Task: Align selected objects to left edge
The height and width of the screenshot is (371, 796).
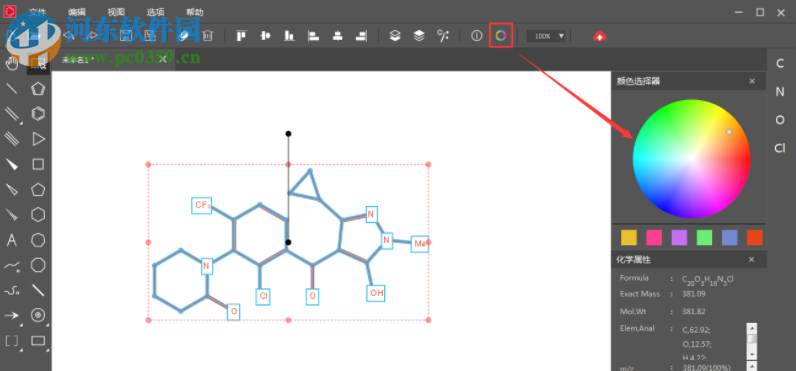Action: (313, 36)
